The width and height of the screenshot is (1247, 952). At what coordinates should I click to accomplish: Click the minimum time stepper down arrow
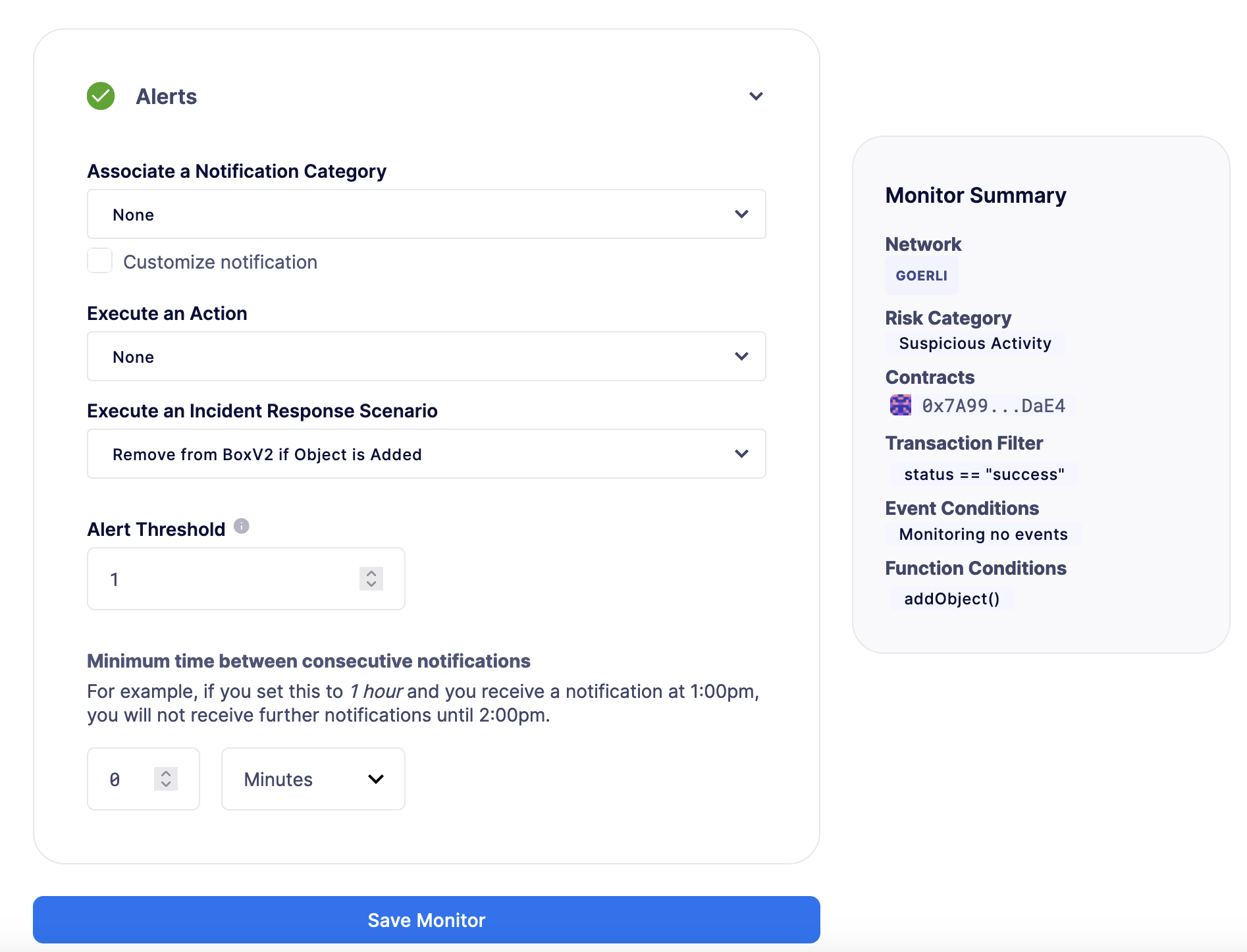click(x=165, y=785)
